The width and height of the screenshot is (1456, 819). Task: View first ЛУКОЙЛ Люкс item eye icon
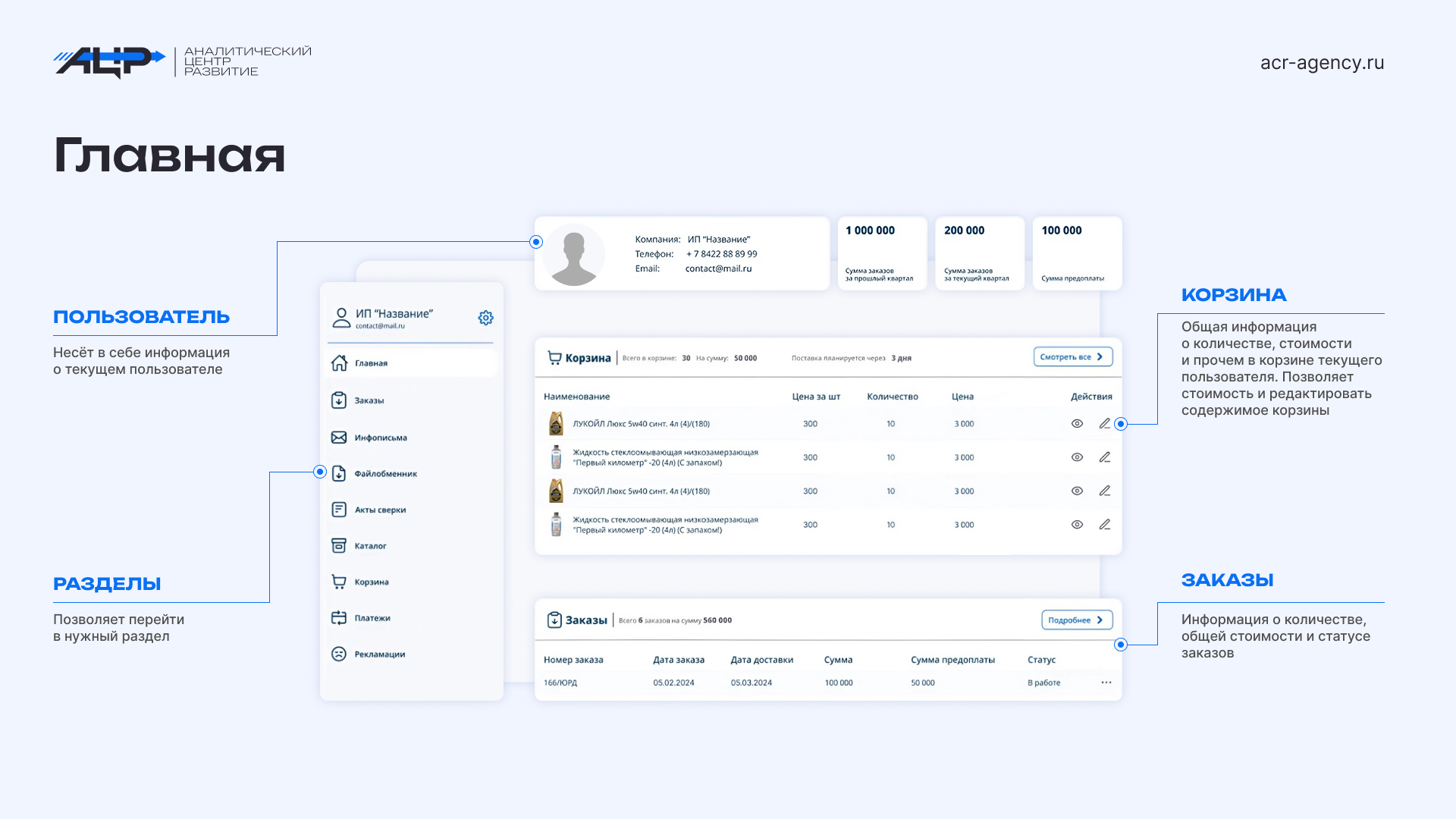(1077, 424)
